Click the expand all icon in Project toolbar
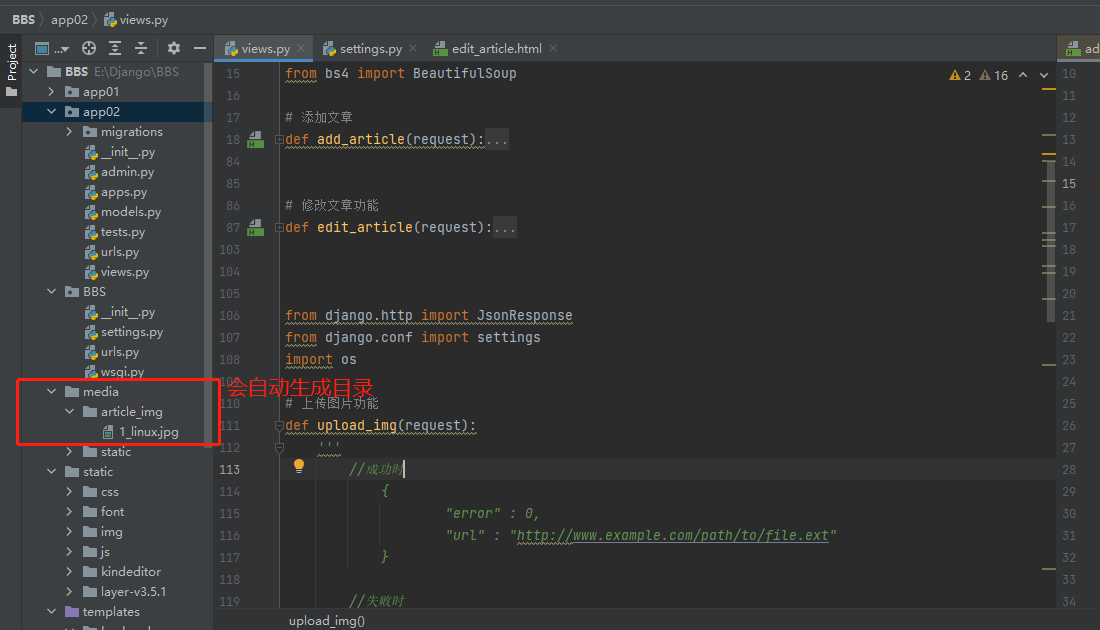This screenshot has width=1100, height=630. [x=115, y=48]
